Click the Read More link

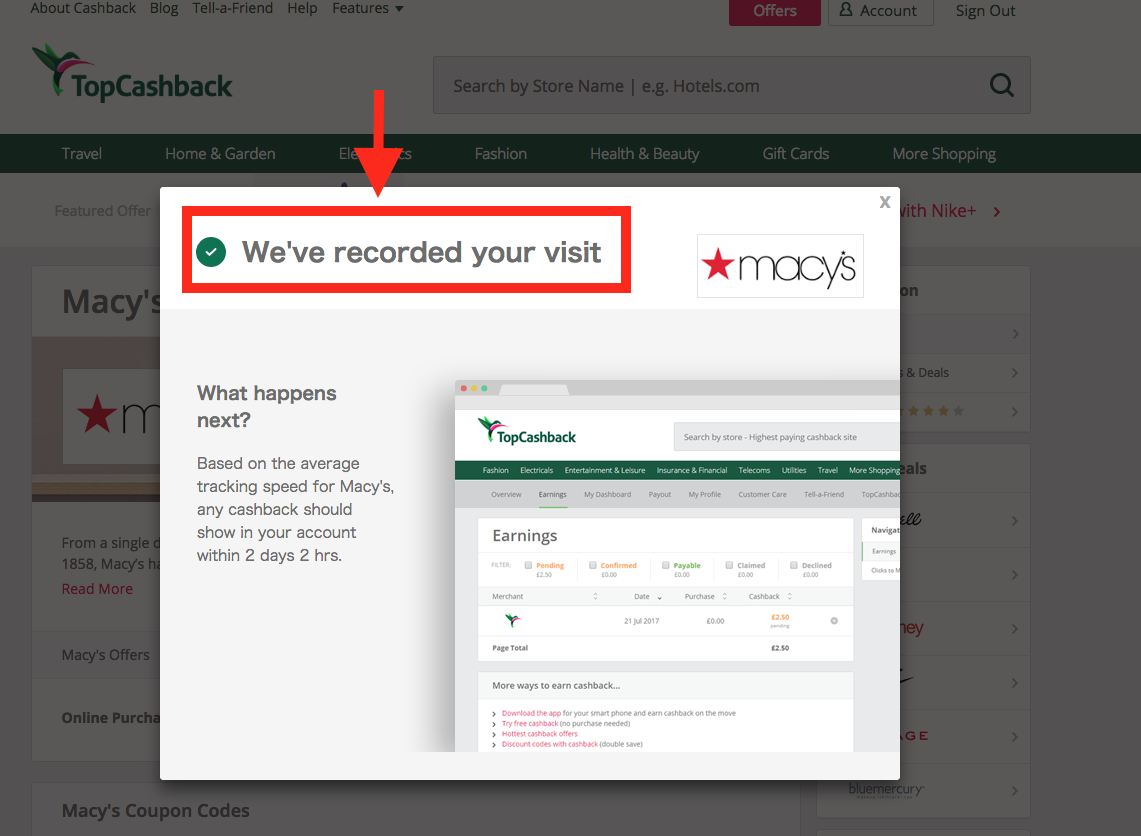pyautogui.click(x=97, y=589)
